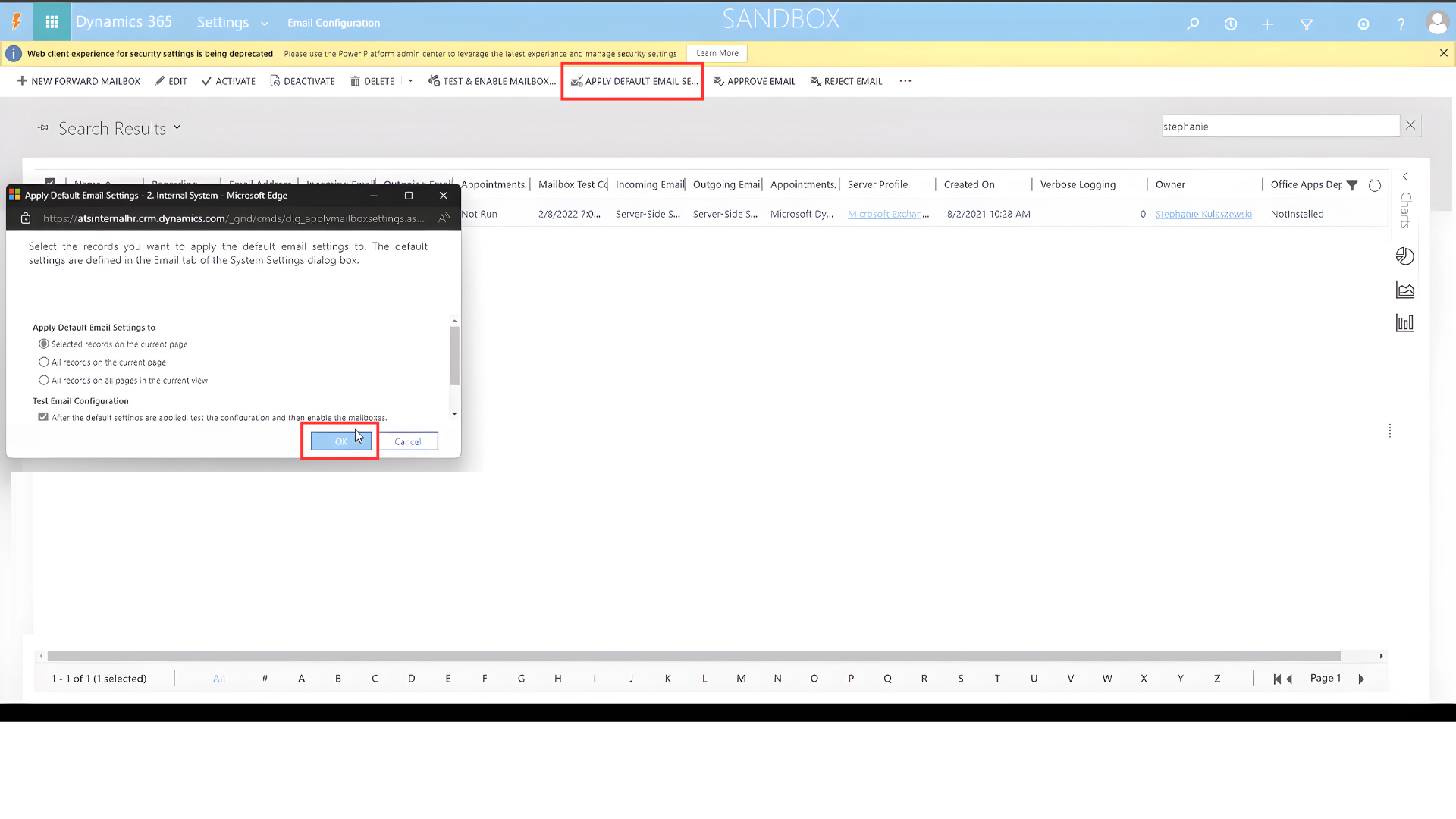
Task: Open the Dynamics 365 app launcher waffle
Action: click(x=52, y=22)
